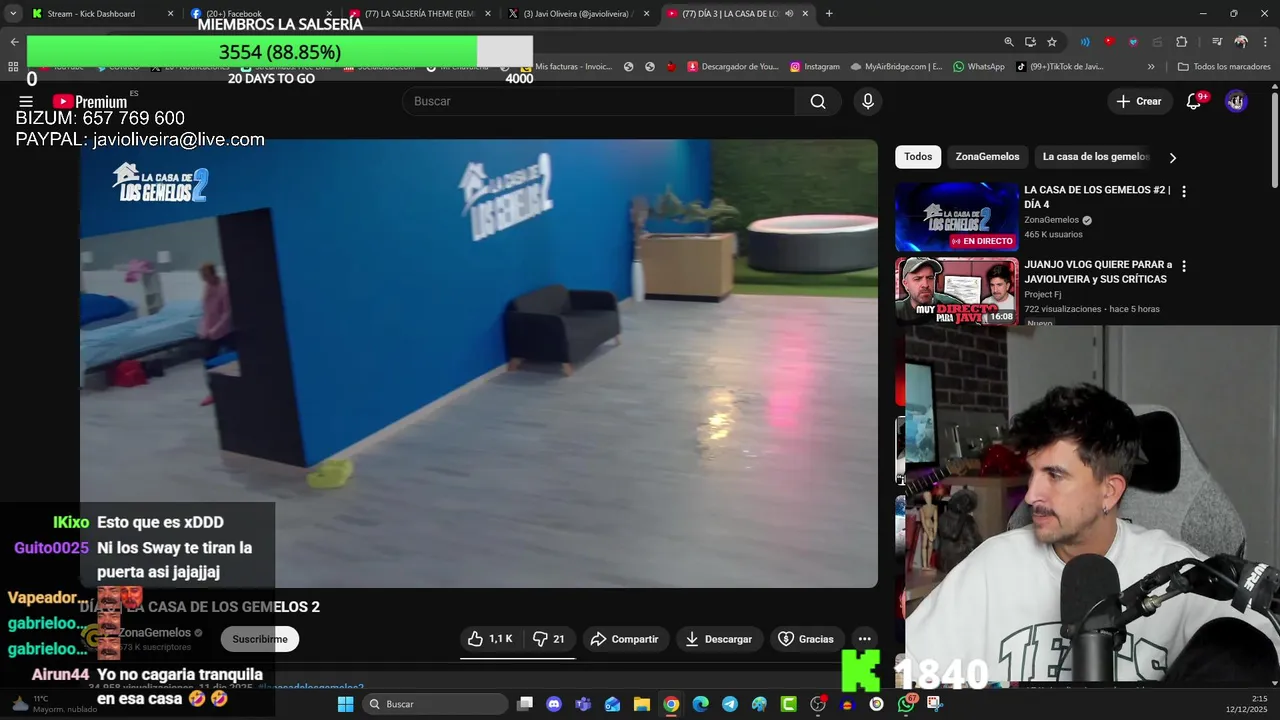Open Chrome extensions puzzle icon
This screenshot has width=1280, height=720.
[x=1181, y=42]
